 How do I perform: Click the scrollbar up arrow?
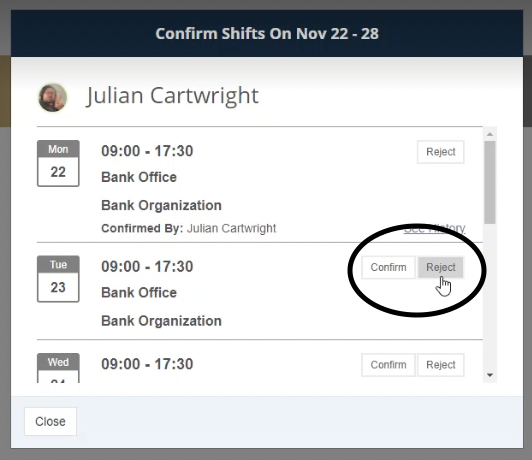click(x=490, y=134)
